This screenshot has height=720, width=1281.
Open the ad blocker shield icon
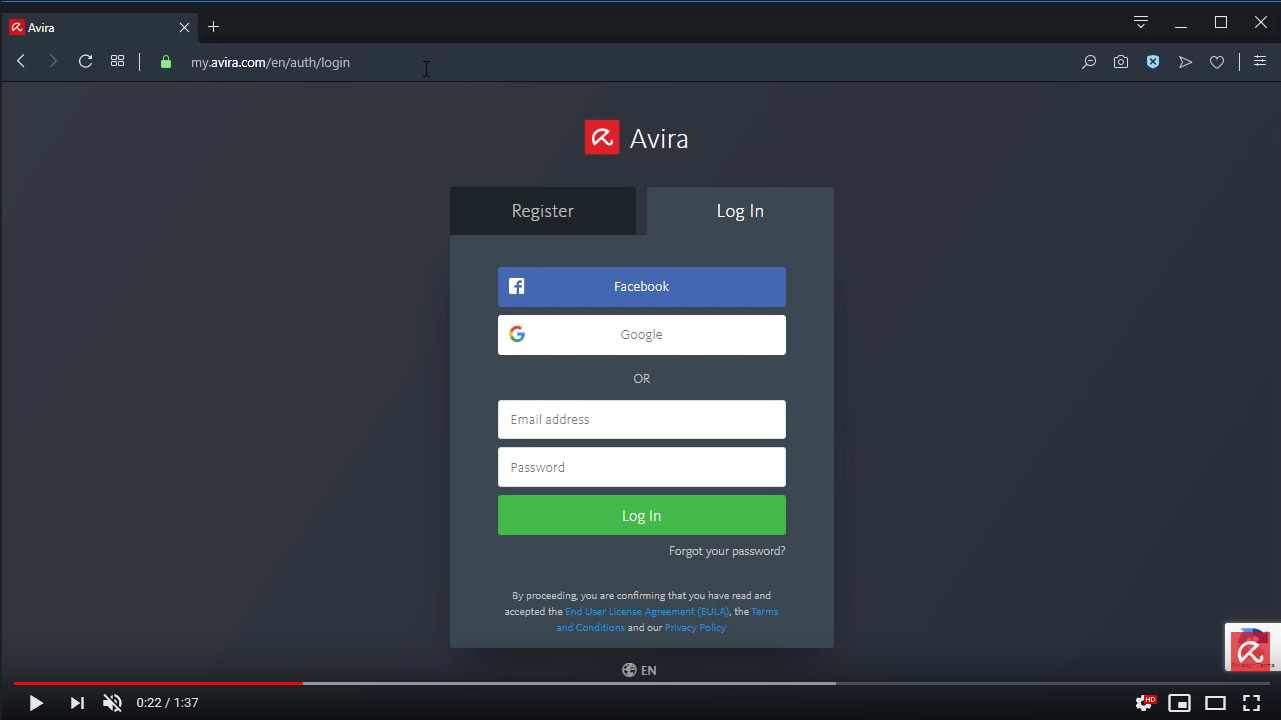pos(1153,62)
